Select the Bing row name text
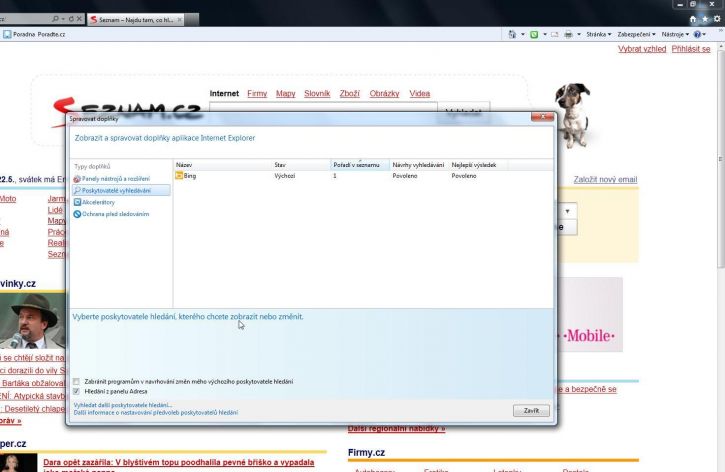Screen dimensions: 725x472 [190, 176]
